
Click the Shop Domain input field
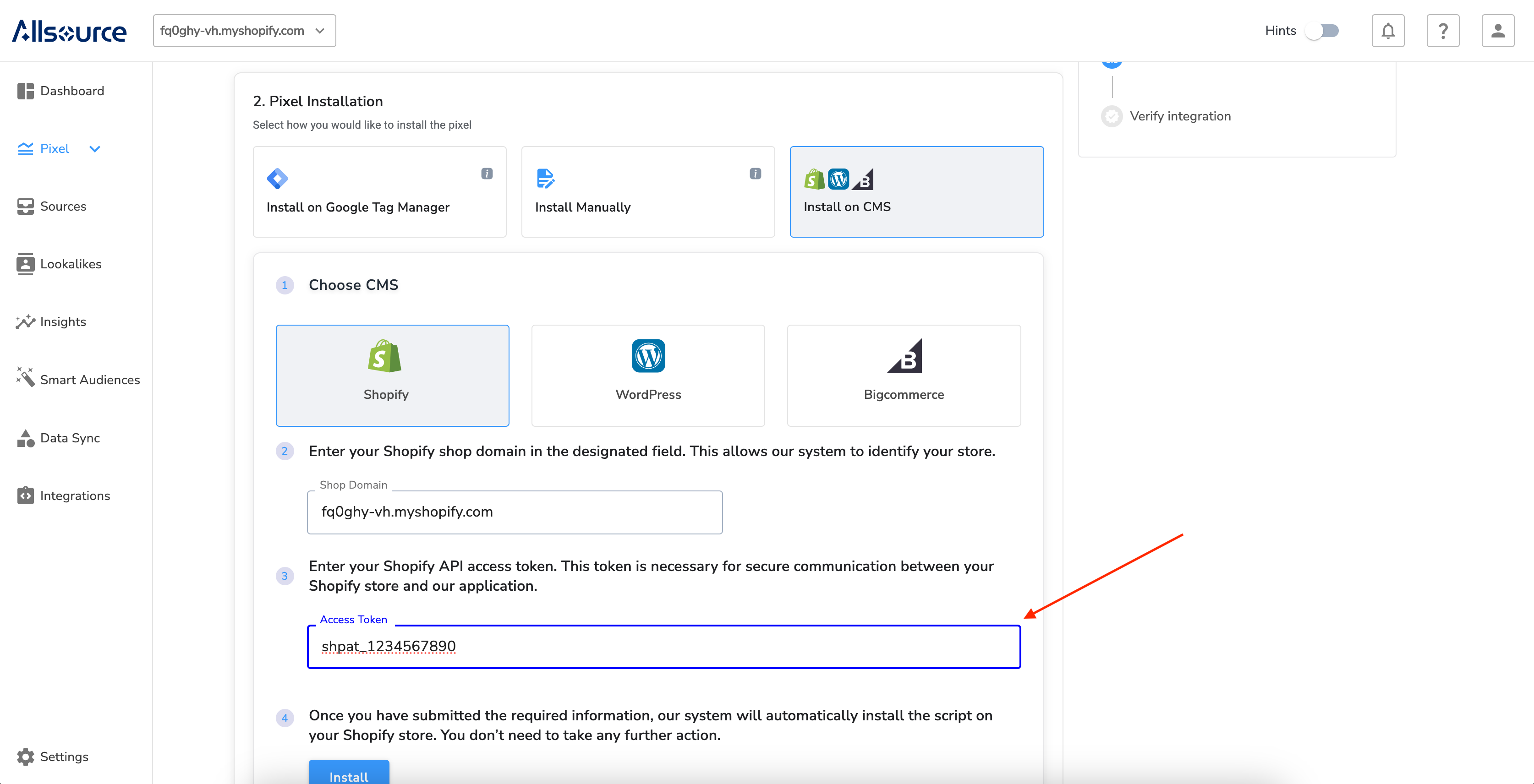coord(514,512)
